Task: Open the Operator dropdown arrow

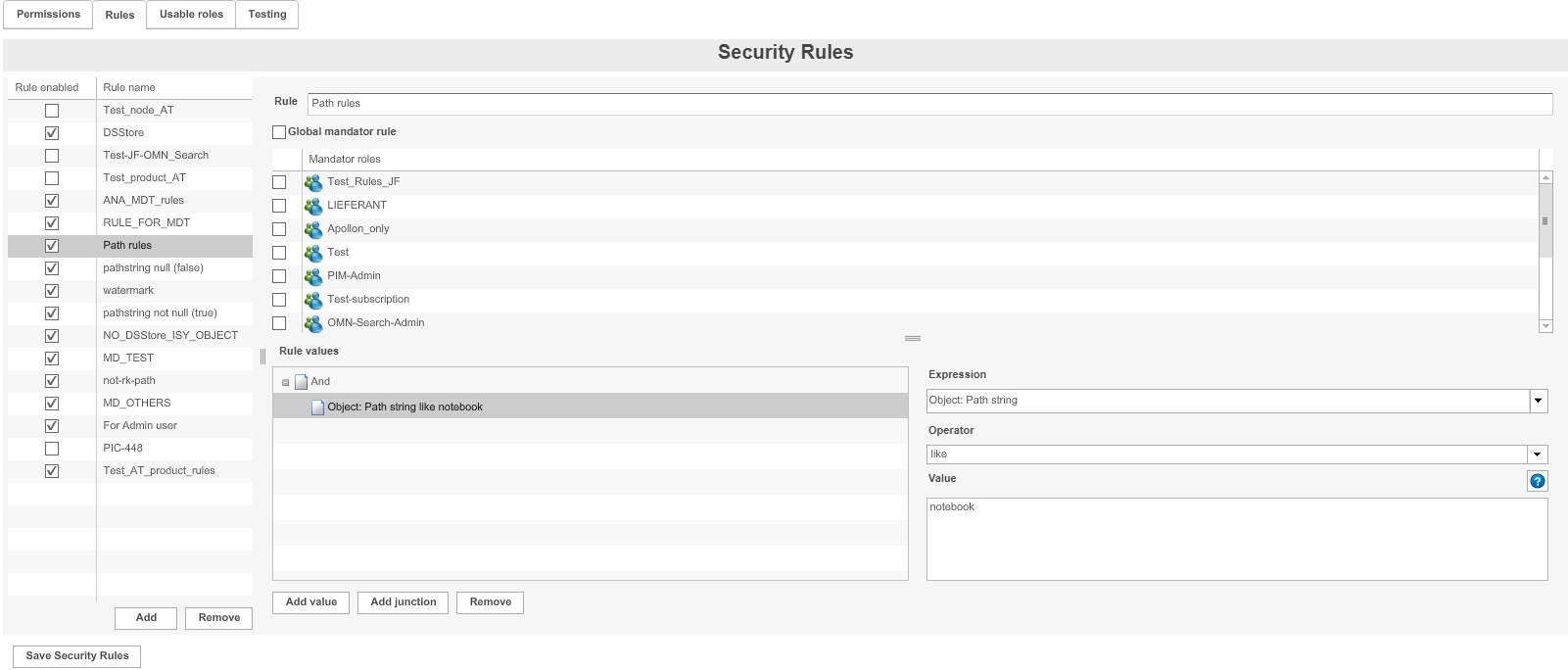Action: [1539, 455]
